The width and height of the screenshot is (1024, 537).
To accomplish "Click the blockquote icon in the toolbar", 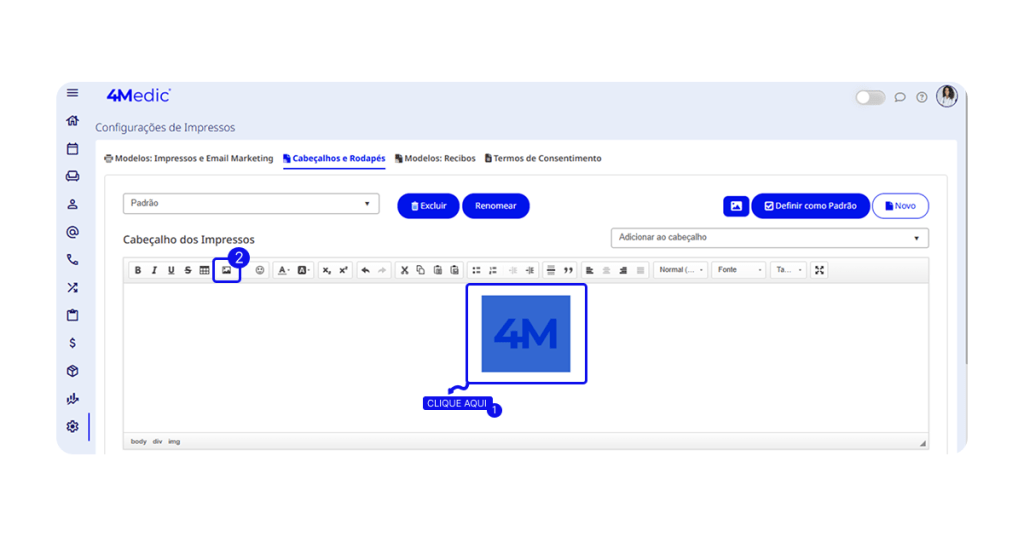I will [x=569, y=270].
